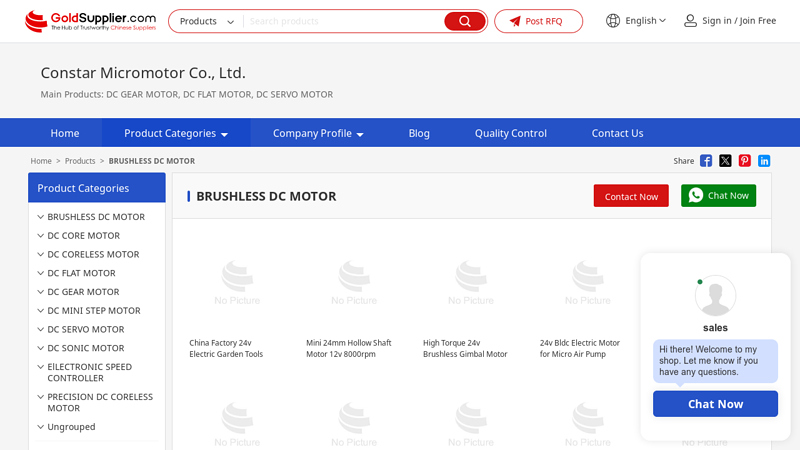Open the English language dropdown
Viewport: 800px width, 450px height.
(x=645, y=21)
